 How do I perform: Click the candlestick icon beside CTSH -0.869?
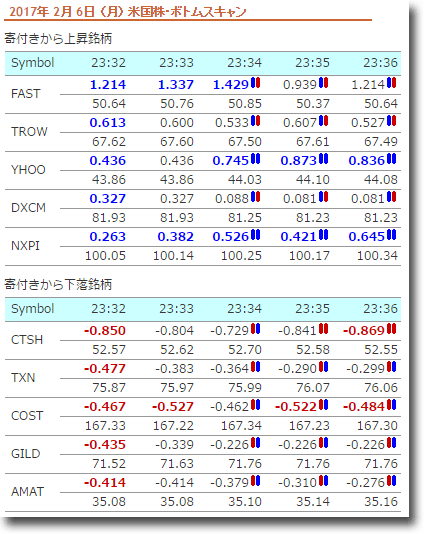point(392,329)
